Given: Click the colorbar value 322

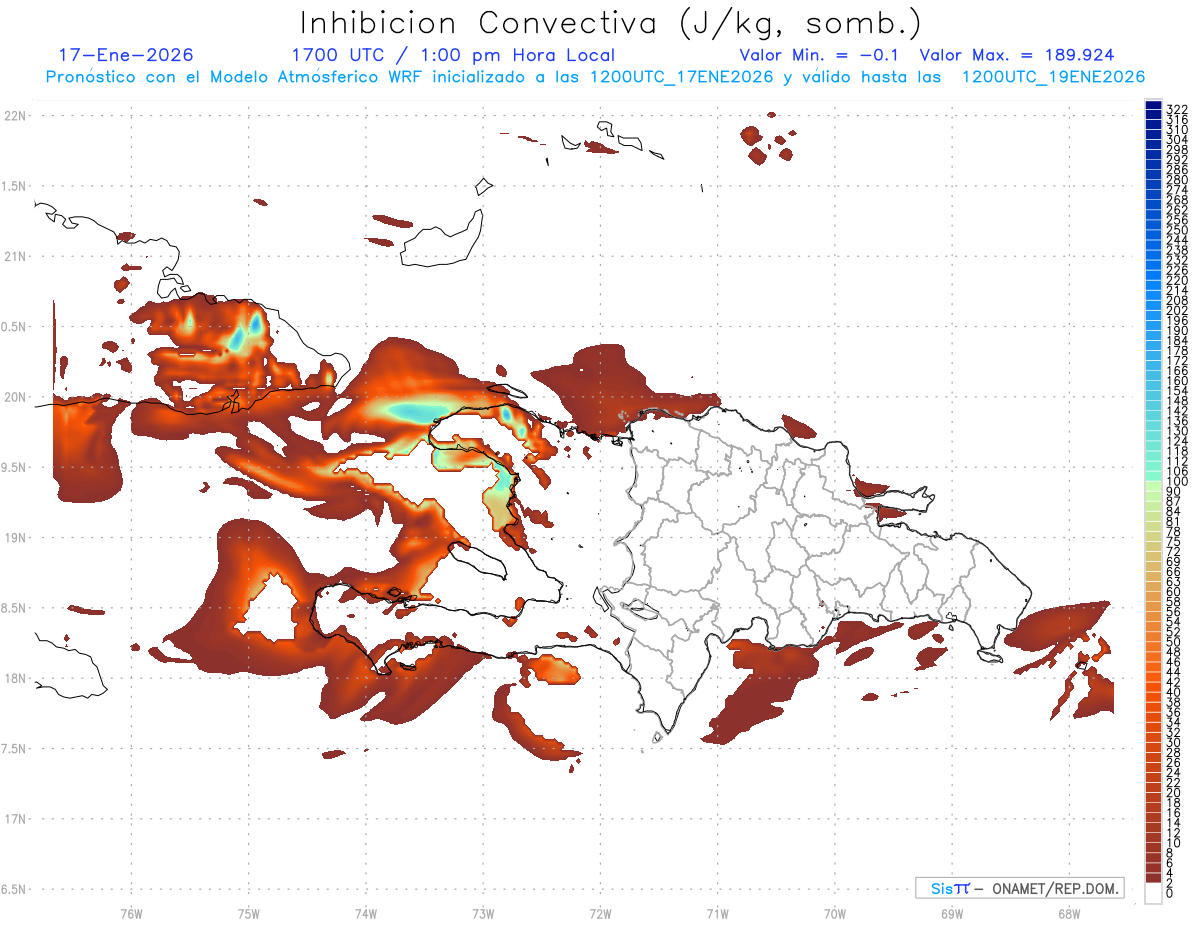Looking at the screenshot, I should pos(1176,108).
